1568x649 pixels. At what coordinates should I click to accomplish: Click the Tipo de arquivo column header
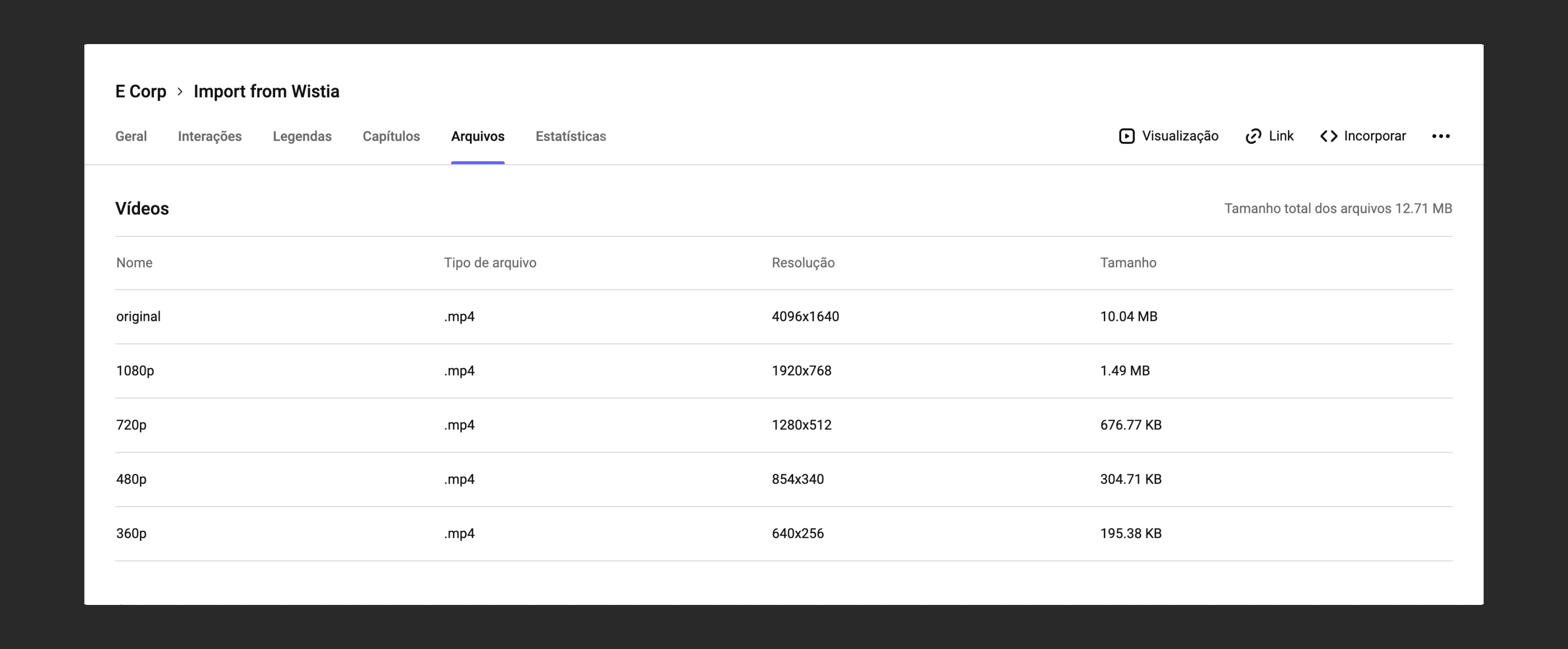point(490,263)
